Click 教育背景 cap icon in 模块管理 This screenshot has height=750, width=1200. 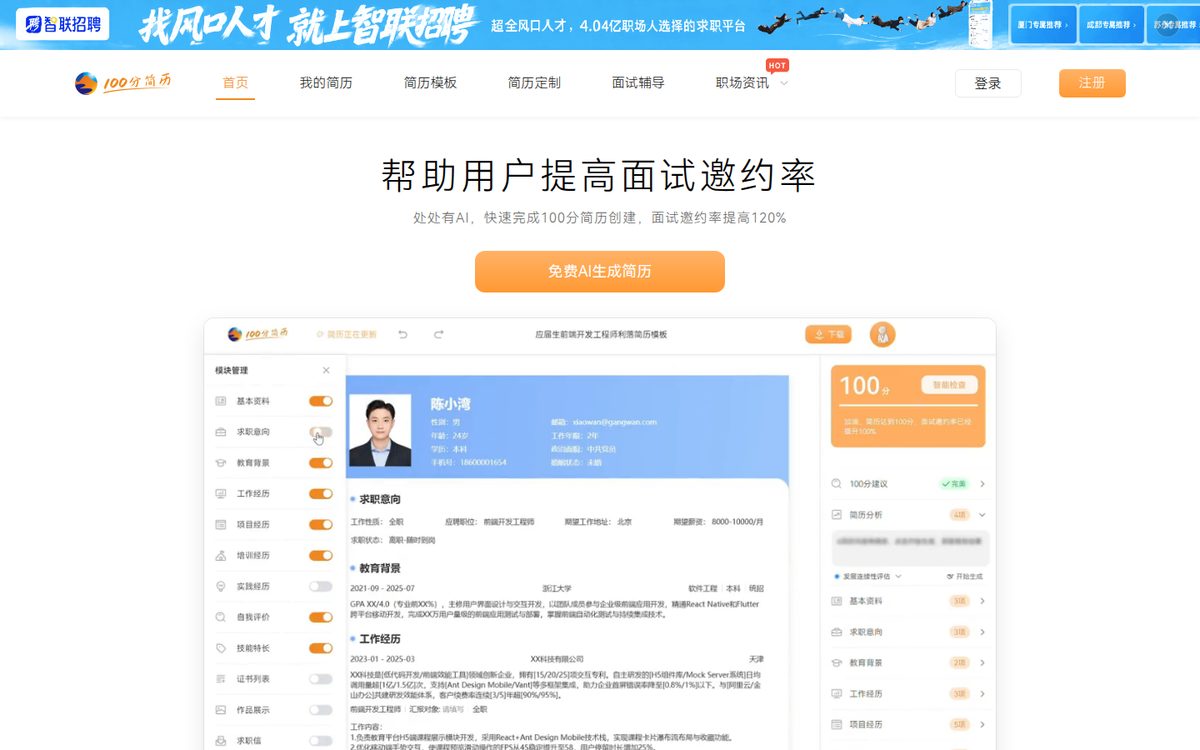pos(221,463)
